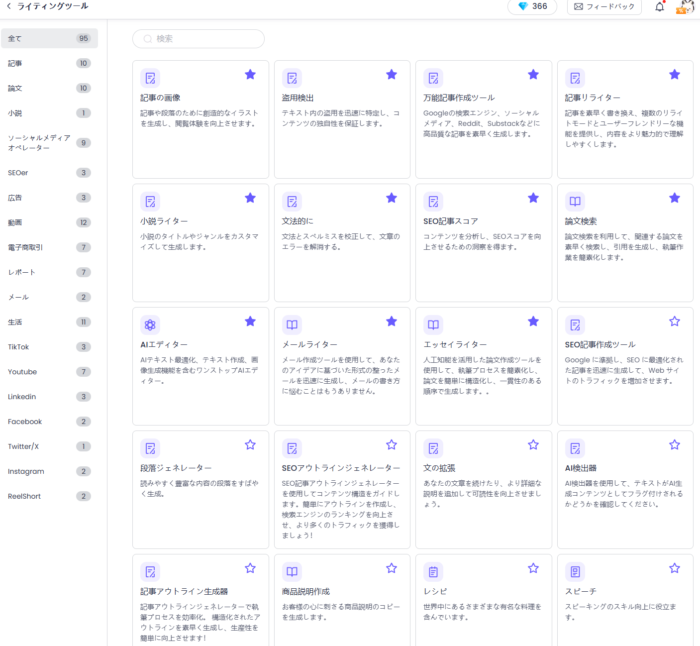Open the フィードバック feedback button
700x646 pixels.
604,6
